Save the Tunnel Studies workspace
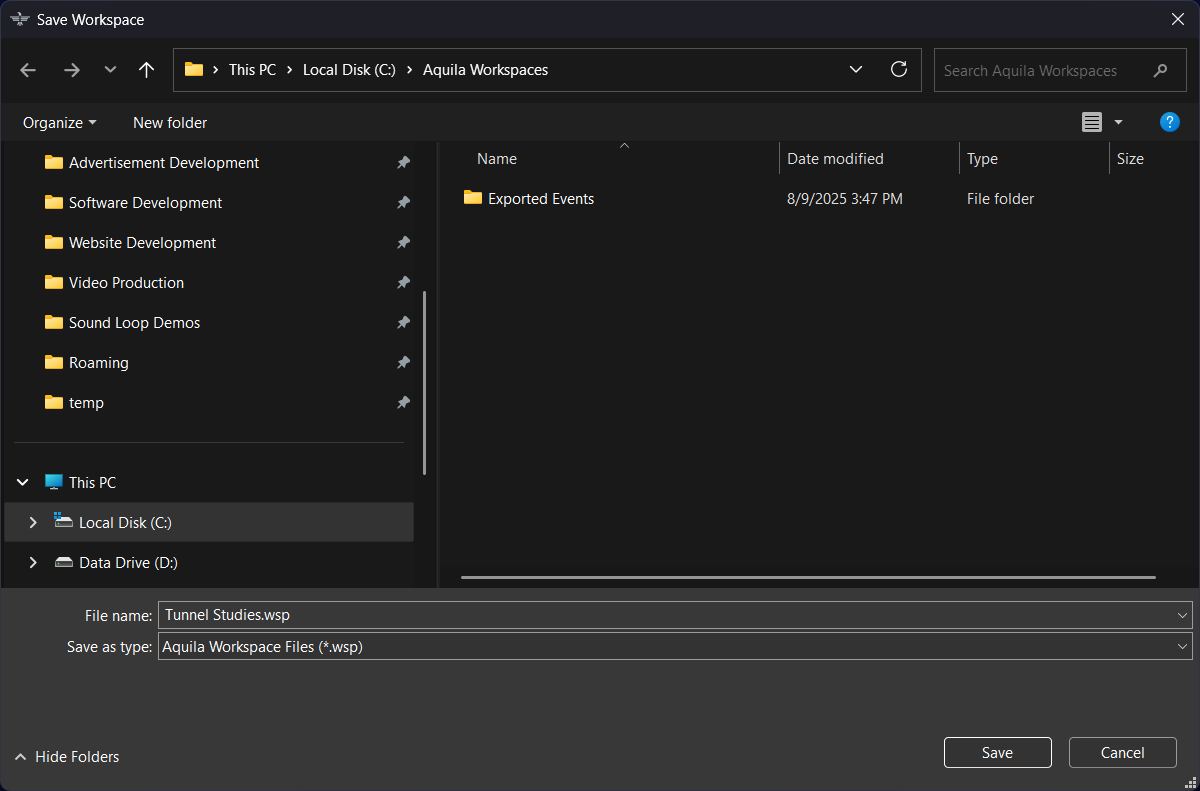The height and width of the screenshot is (791, 1200). [997, 752]
